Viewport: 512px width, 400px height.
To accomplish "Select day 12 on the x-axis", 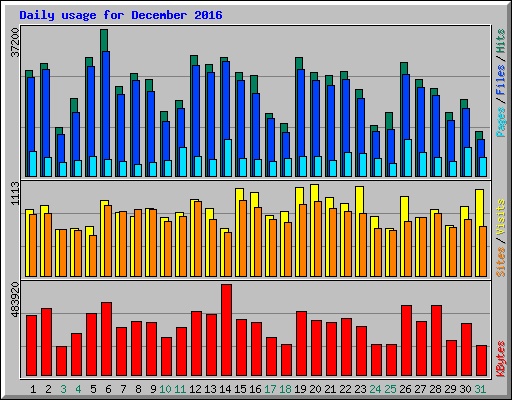I will 195,389.
